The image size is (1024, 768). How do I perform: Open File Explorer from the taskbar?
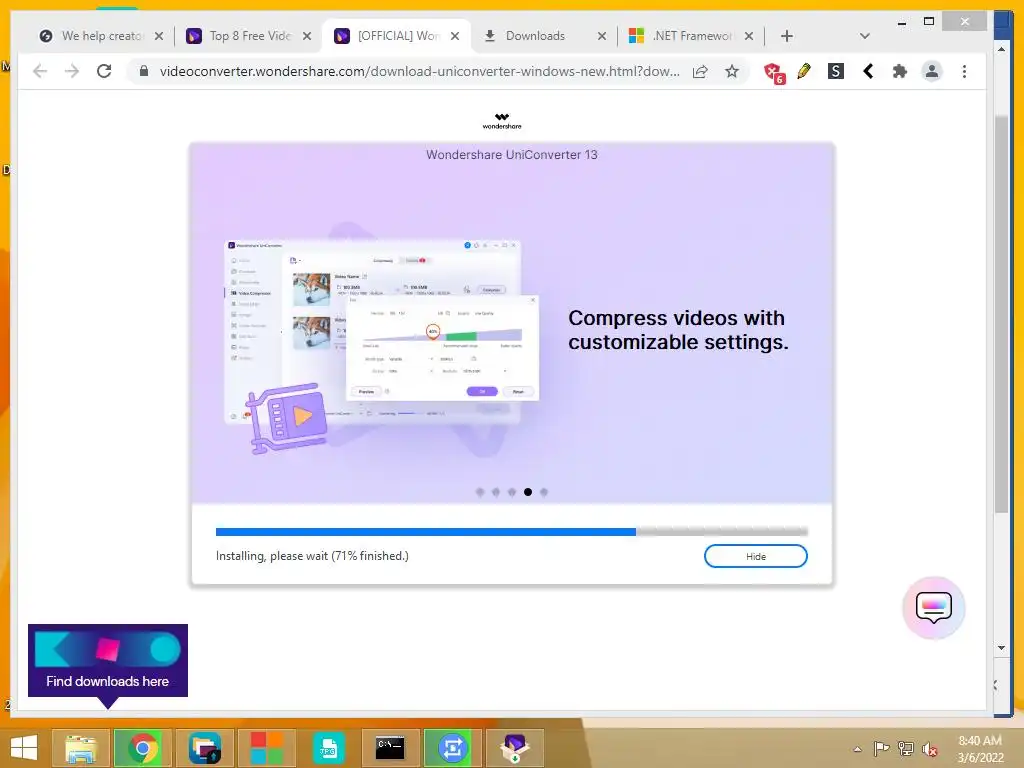tap(80, 748)
